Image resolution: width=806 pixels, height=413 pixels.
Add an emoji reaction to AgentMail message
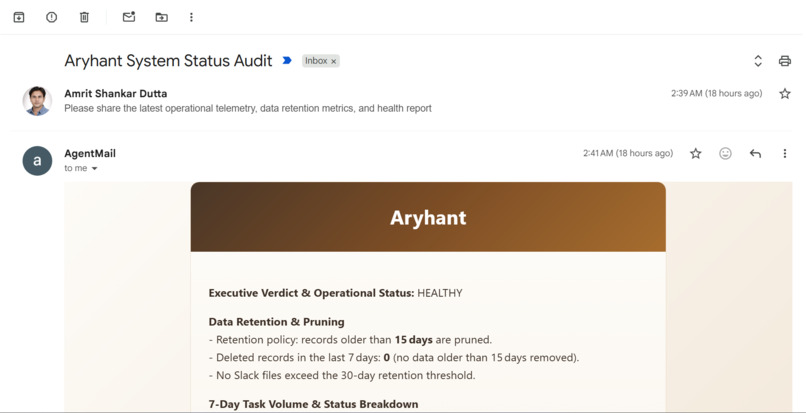(725, 153)
